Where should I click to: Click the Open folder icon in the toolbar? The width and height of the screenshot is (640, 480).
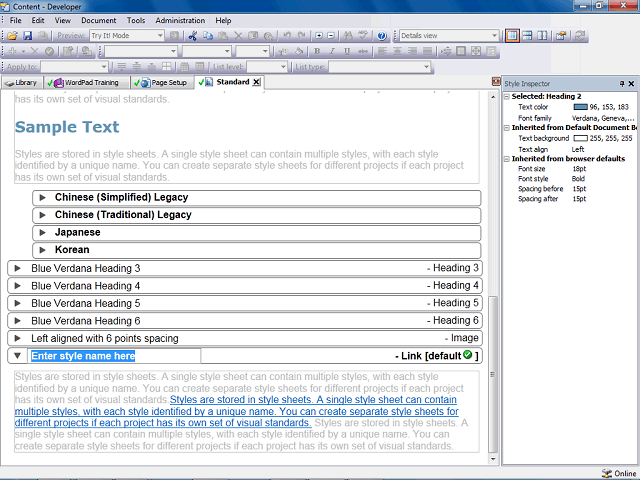point(12,36)
